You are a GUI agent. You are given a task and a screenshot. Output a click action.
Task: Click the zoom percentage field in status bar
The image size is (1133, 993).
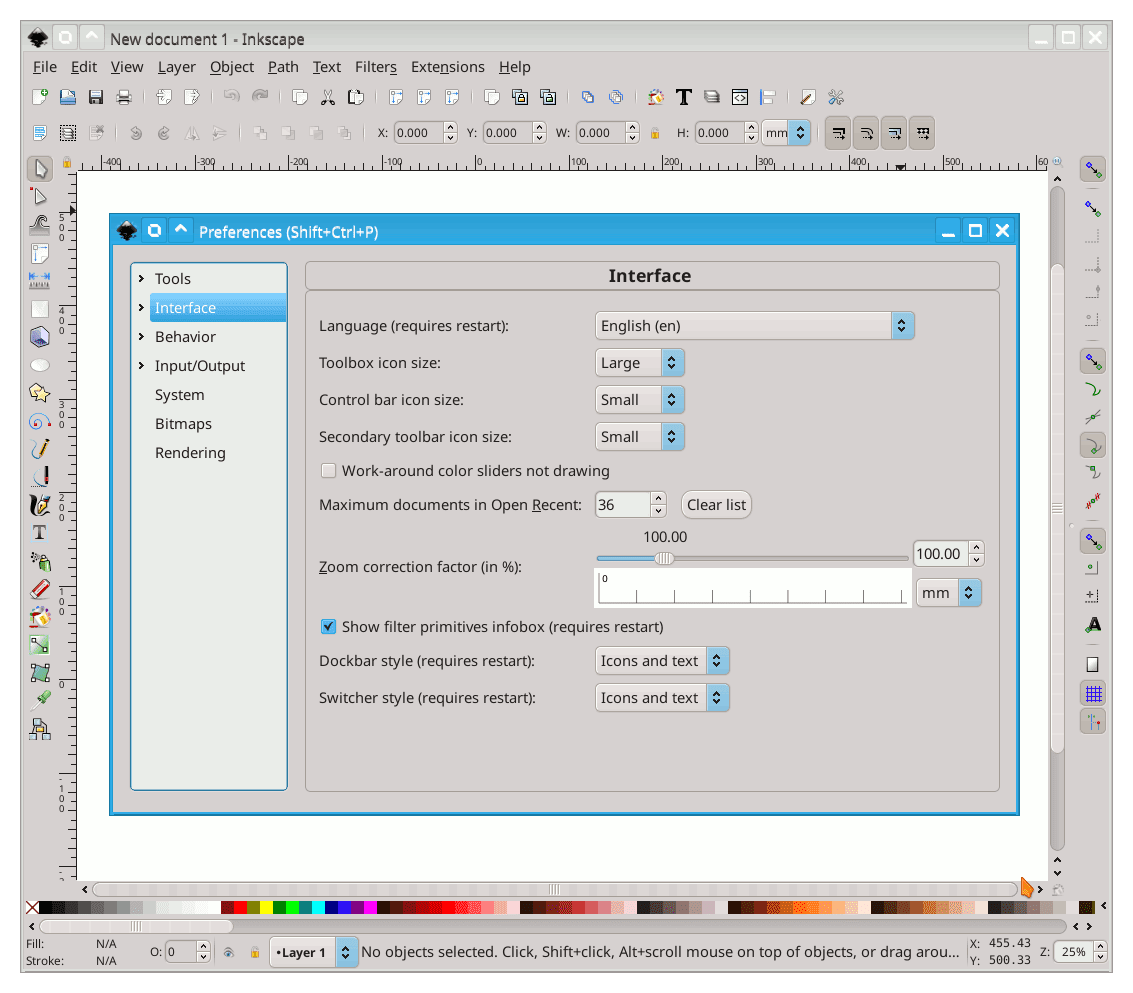[x=1074, y=953]
